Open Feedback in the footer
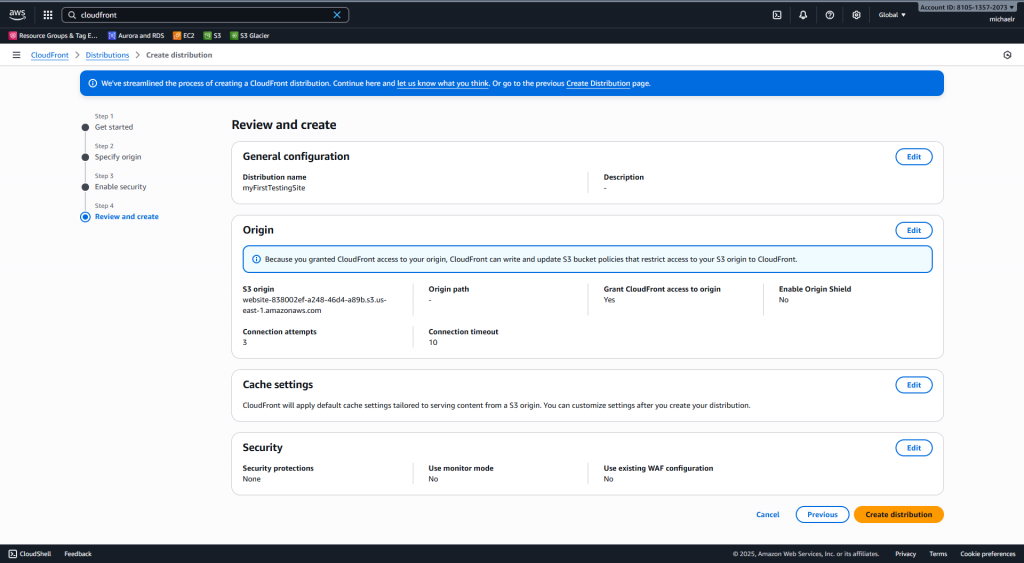 click(x=78, y=553)
